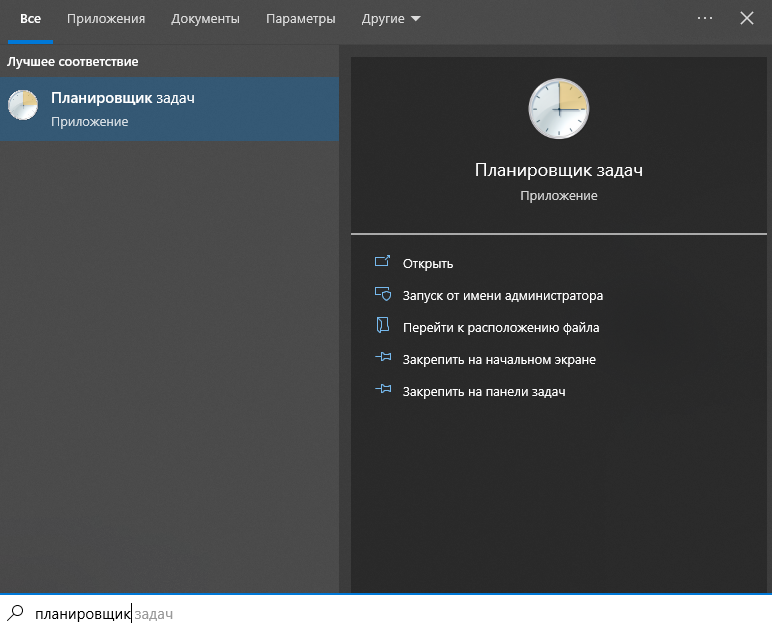
Task: Select the Все search tab
Action: point(30,19)
